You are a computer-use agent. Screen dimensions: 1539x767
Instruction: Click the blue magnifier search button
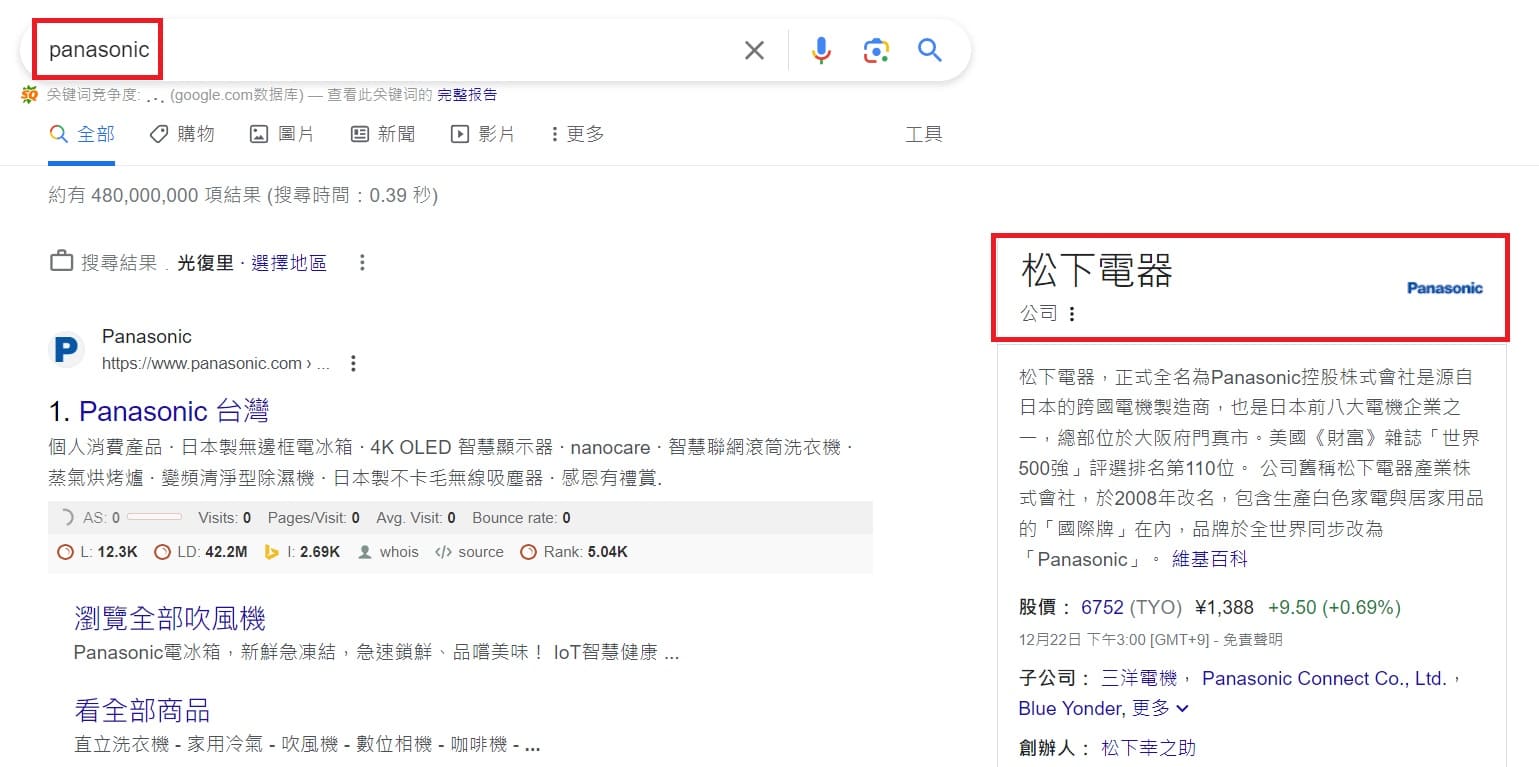click(x=930, y=50)
